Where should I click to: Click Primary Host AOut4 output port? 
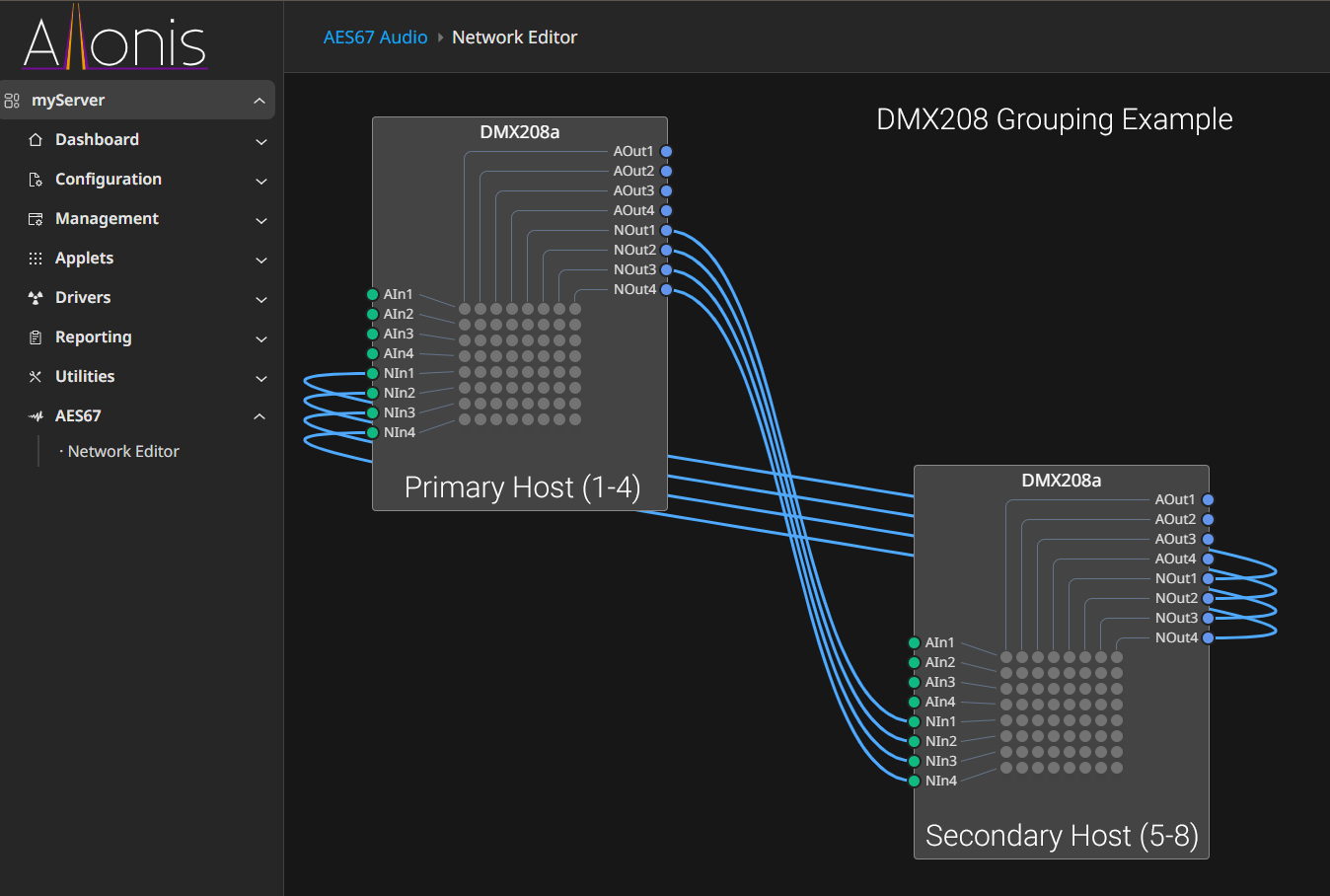tap(666, 210)
